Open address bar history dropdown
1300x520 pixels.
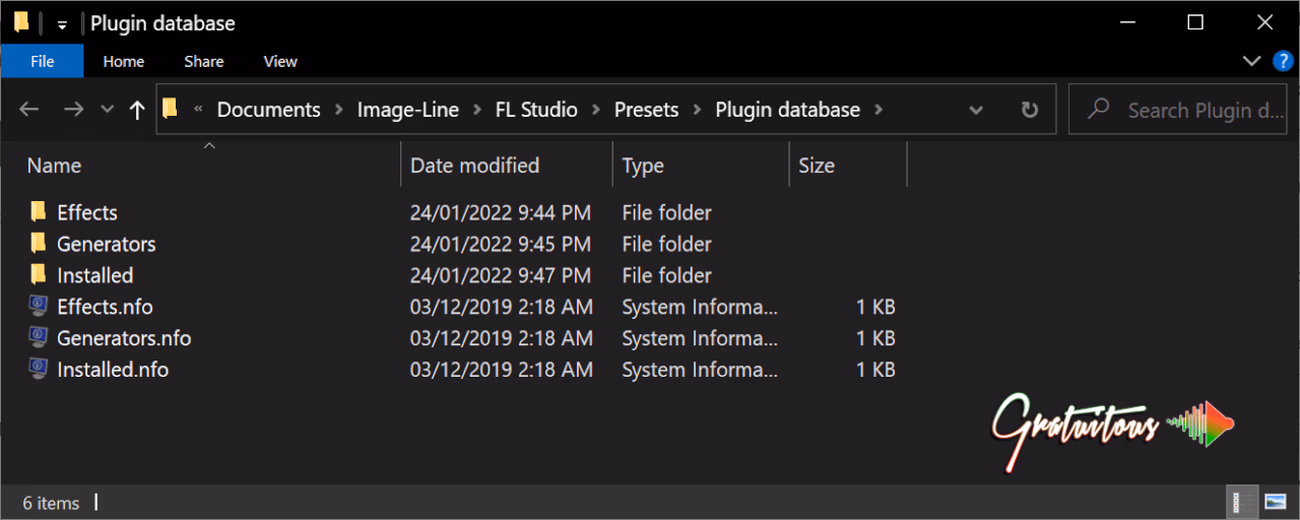click(x=976, y=110)
